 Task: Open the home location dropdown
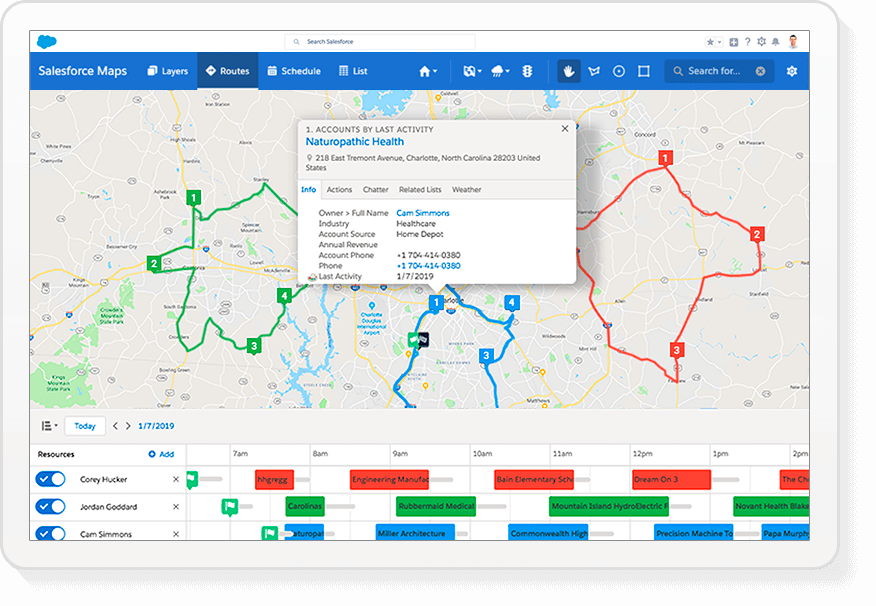428,71
